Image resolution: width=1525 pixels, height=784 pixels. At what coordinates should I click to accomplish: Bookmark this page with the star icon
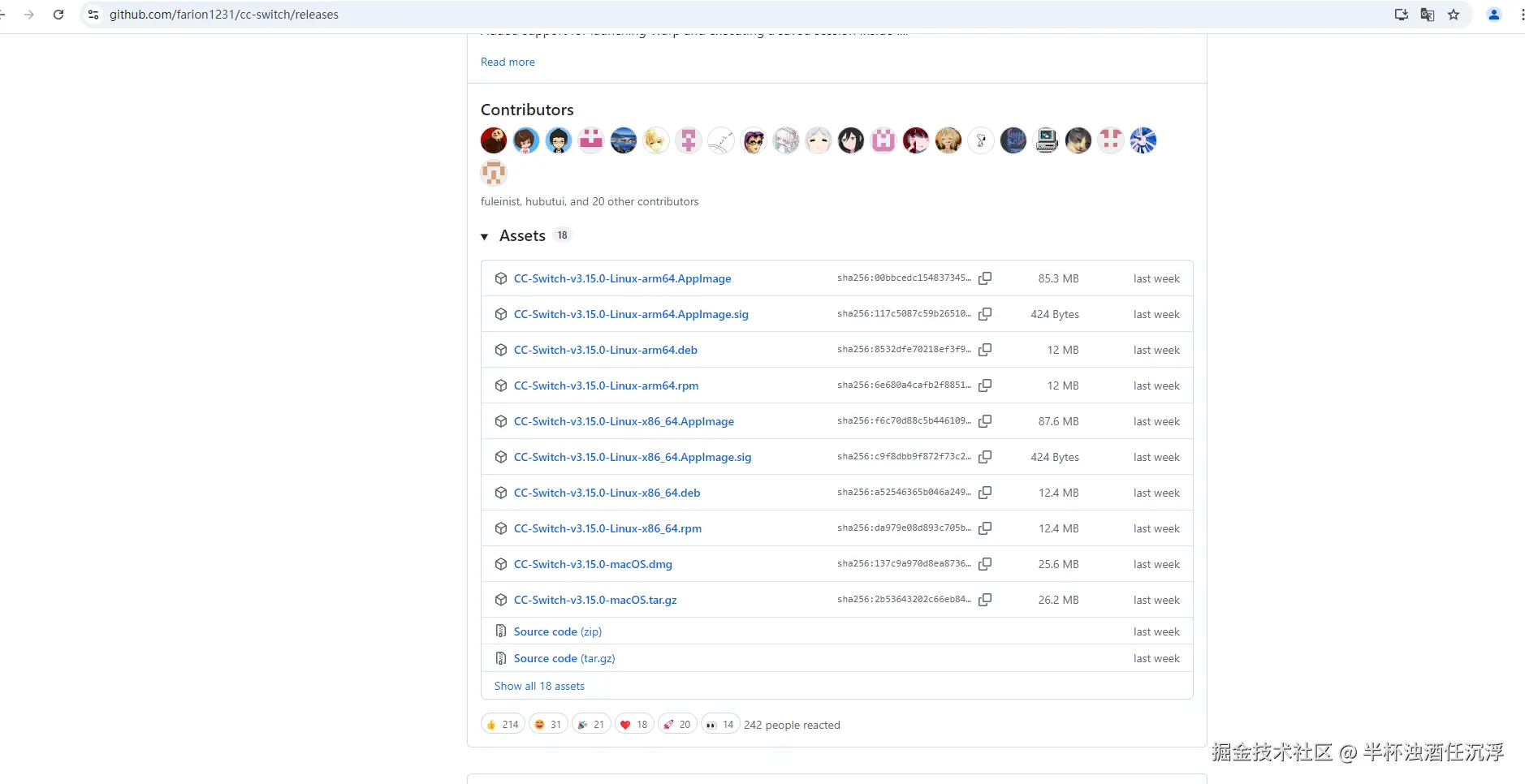pos(1454,15)
